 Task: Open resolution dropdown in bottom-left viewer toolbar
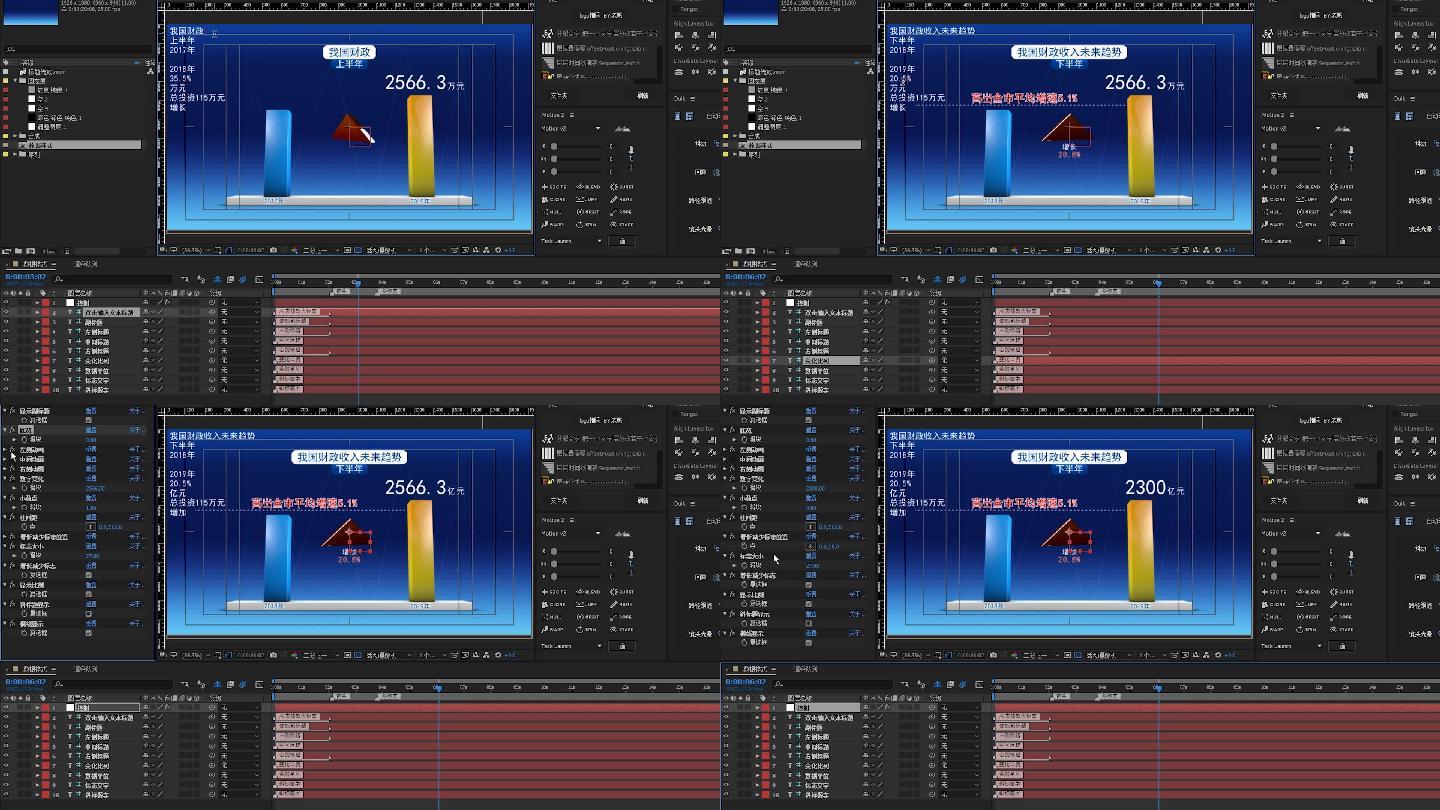321,655
